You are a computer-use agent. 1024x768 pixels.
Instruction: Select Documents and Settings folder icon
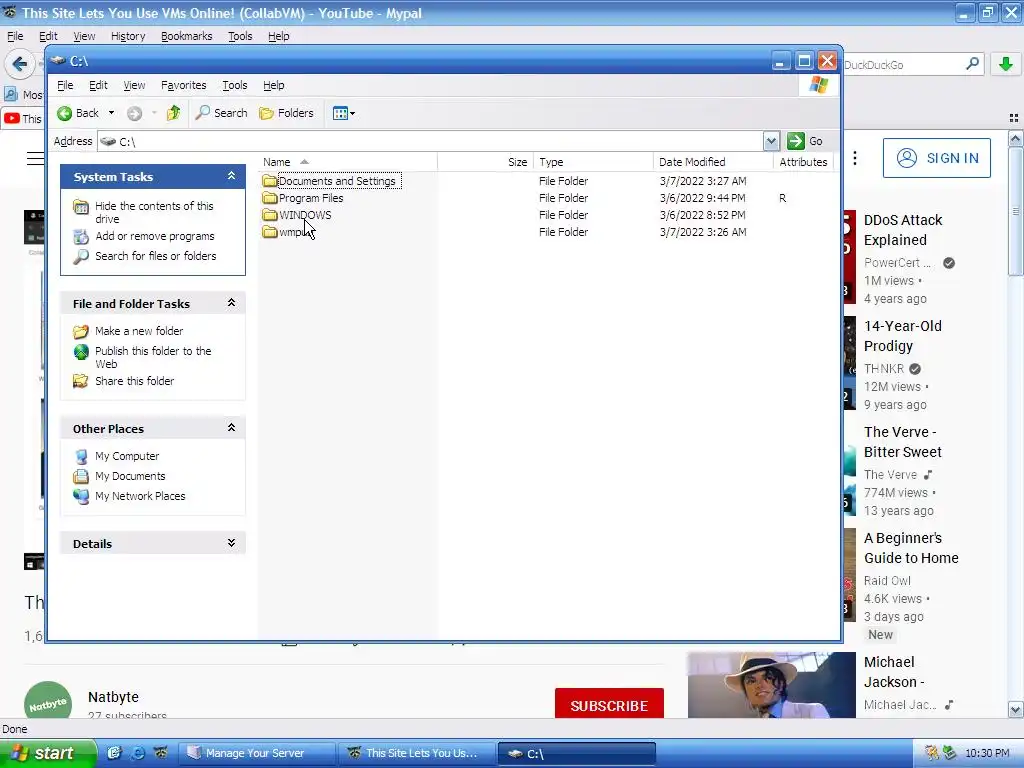(x=270, y=181)
